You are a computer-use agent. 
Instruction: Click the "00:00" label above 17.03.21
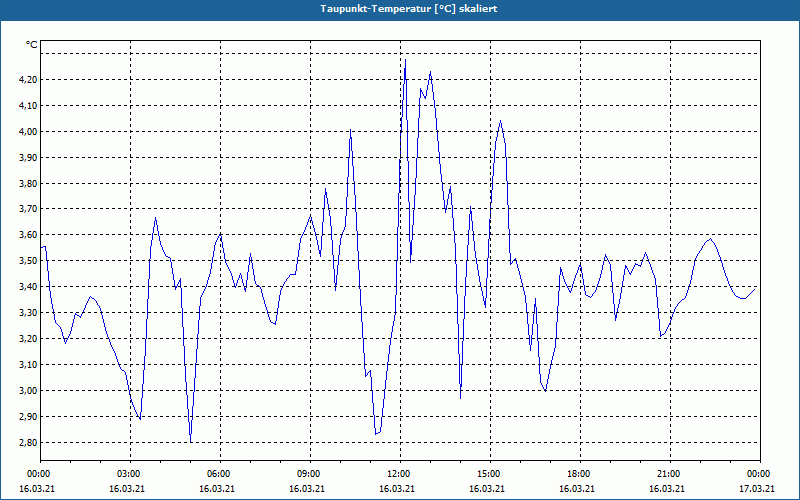[x=760, y=474]
